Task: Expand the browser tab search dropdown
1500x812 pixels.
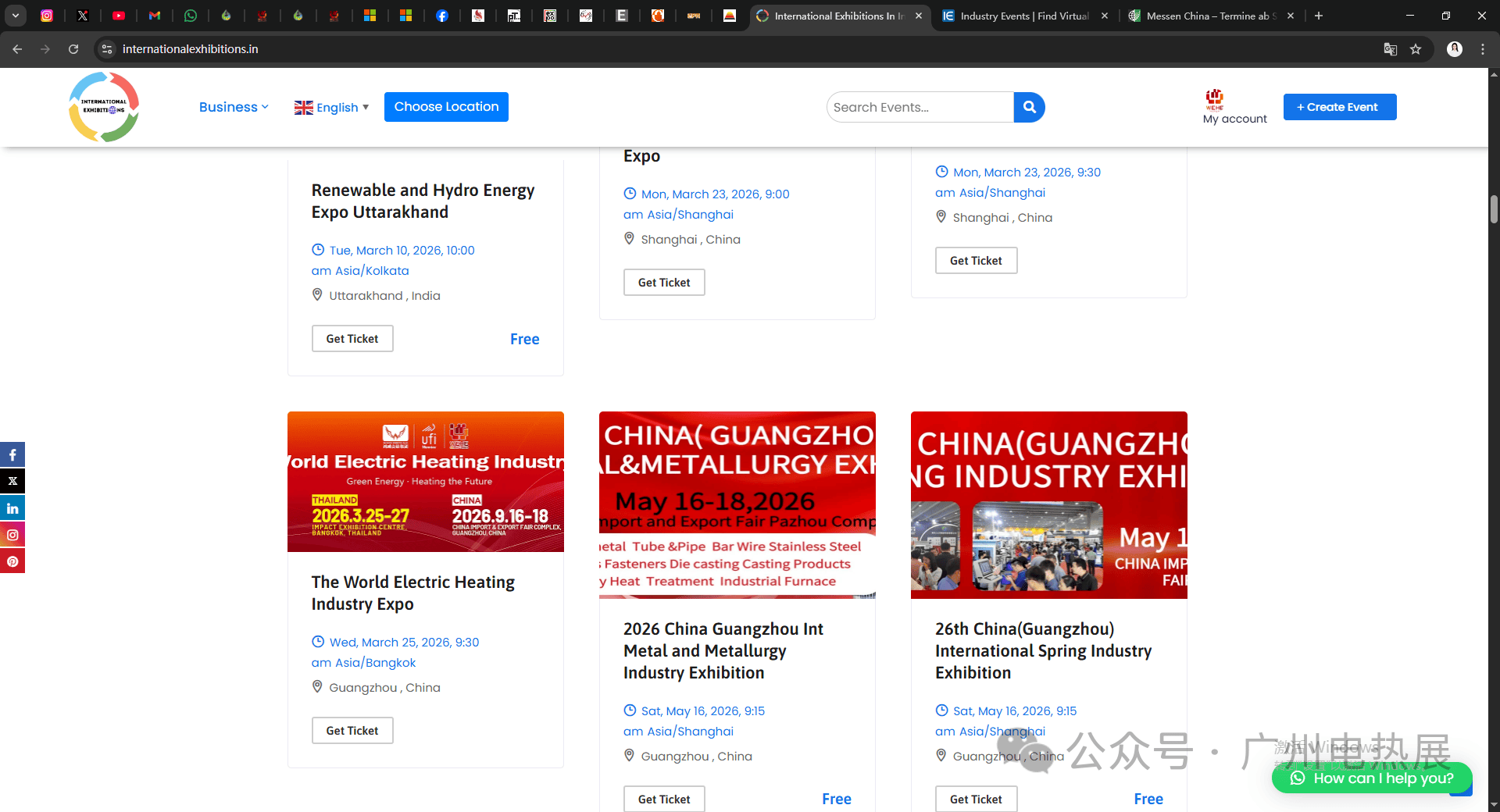Action: pyautogui.click(x=16, y=16)
